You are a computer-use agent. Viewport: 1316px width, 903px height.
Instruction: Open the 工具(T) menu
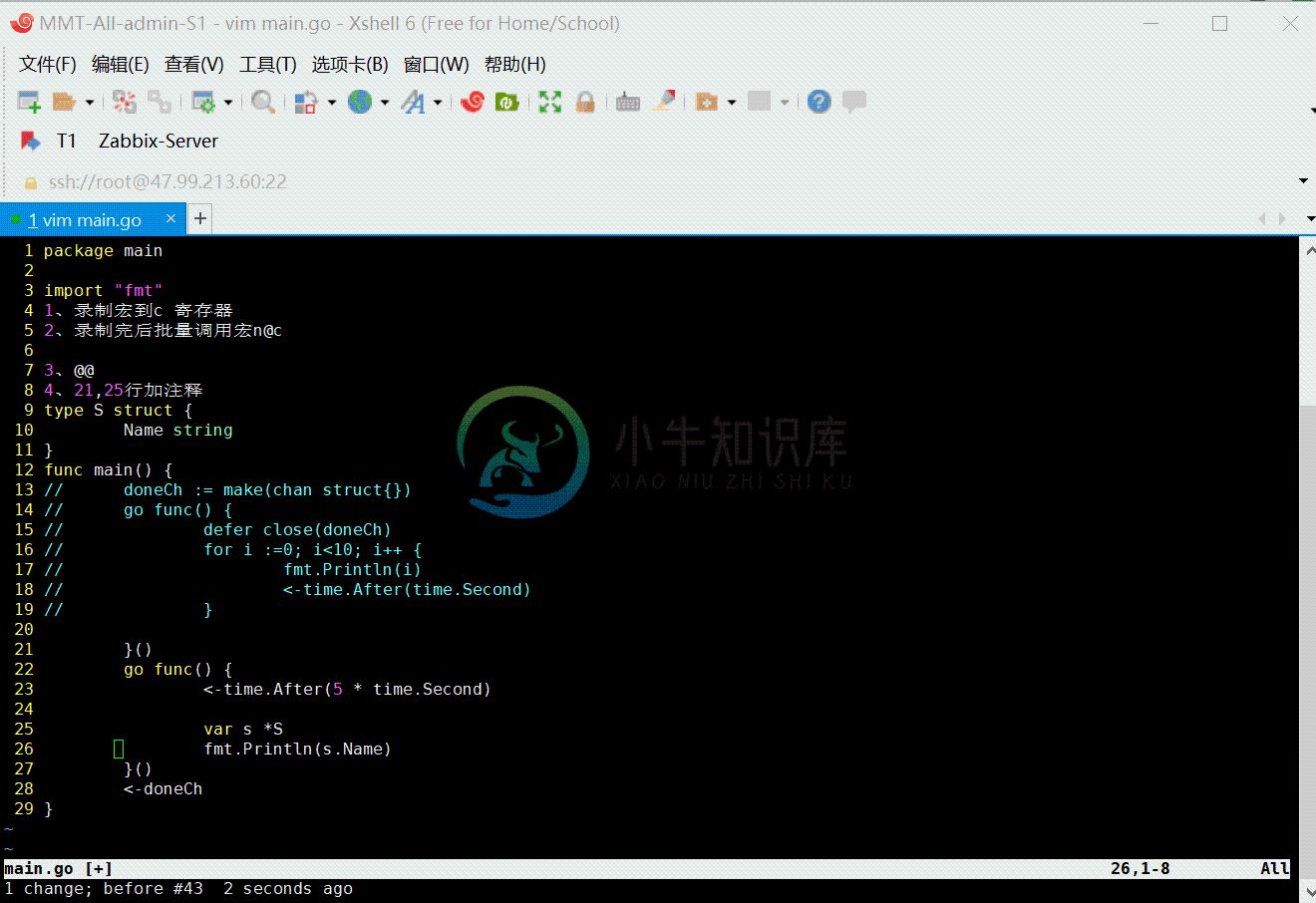(x=268, y=65)
